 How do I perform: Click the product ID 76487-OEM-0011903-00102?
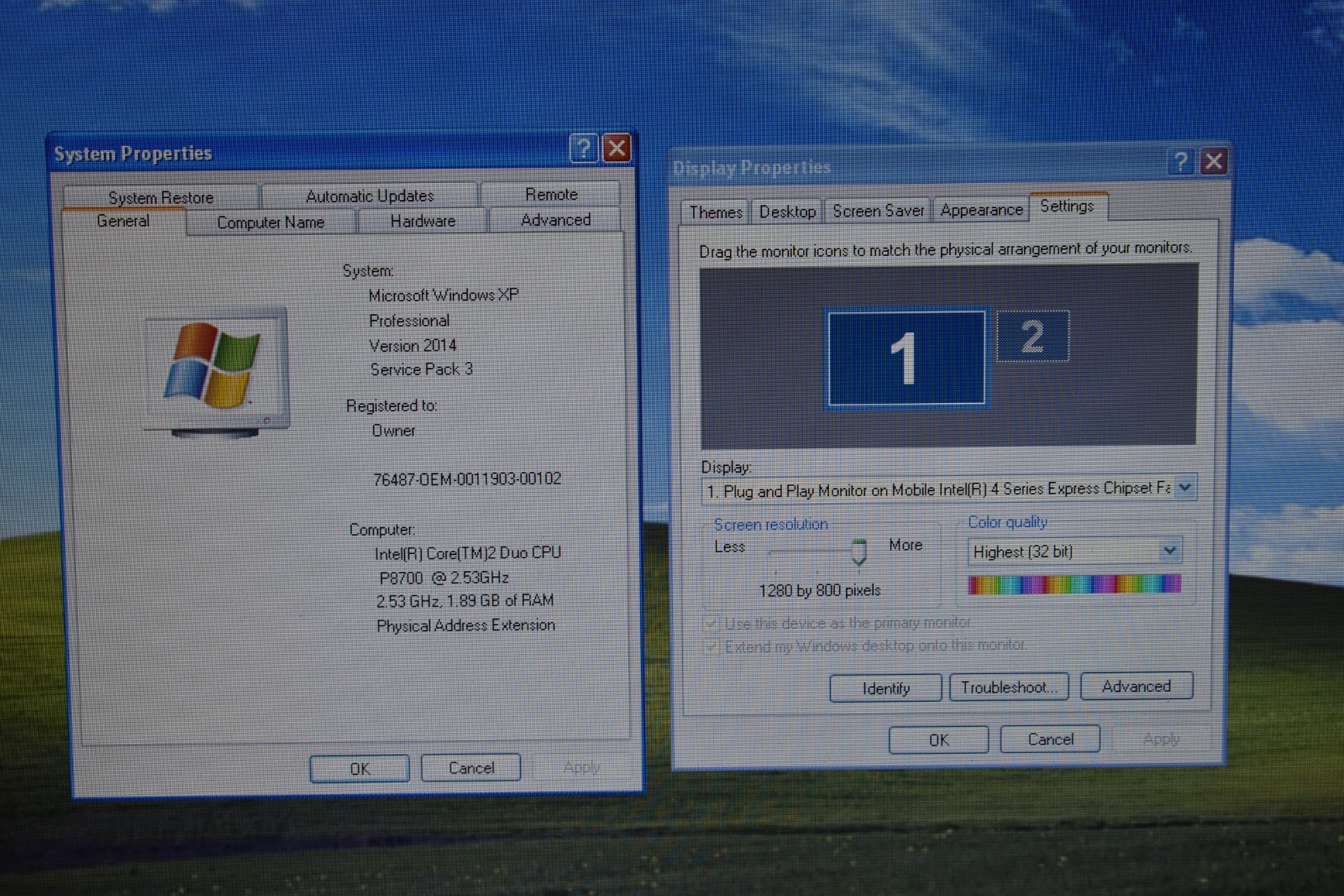click(x=467, y=479)
